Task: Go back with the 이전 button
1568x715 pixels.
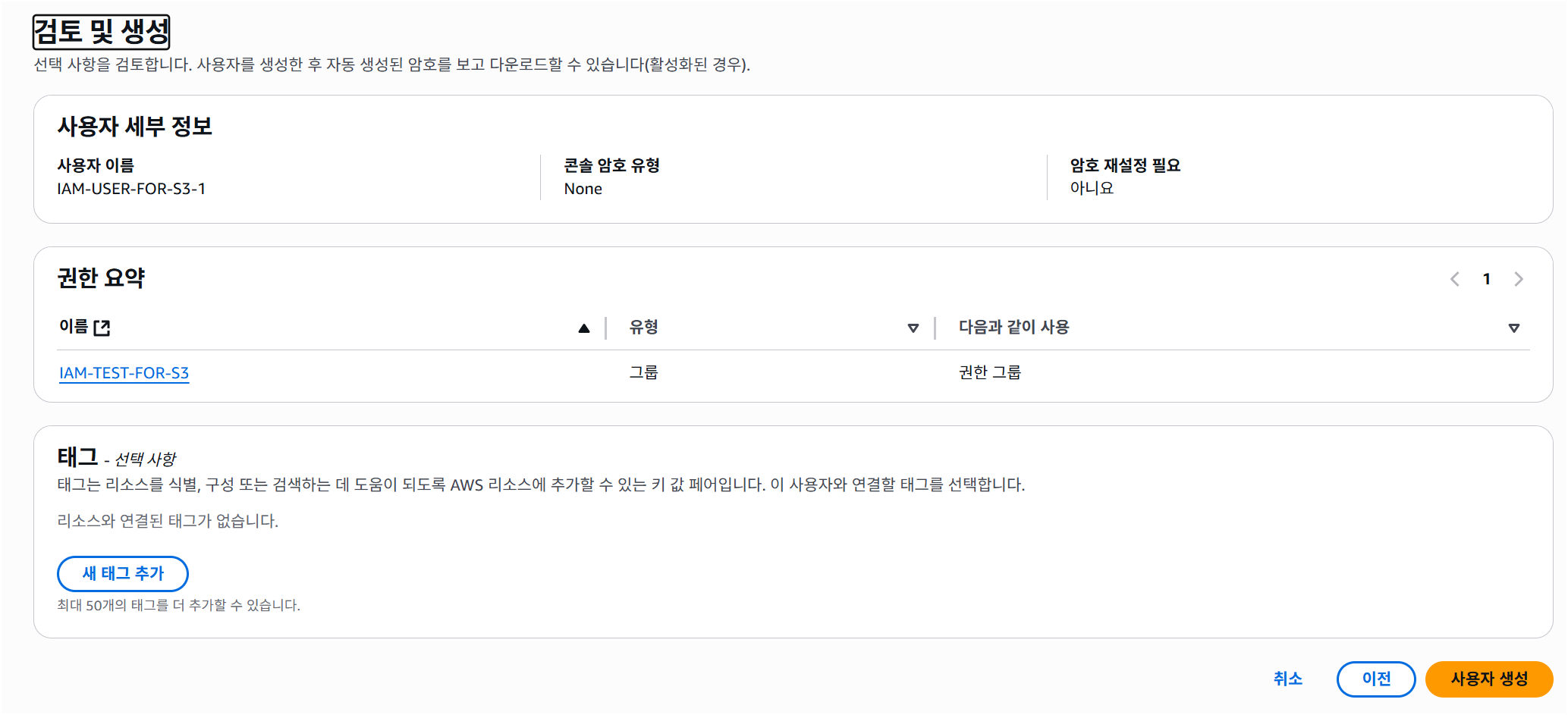Action: coord(1376,679)
